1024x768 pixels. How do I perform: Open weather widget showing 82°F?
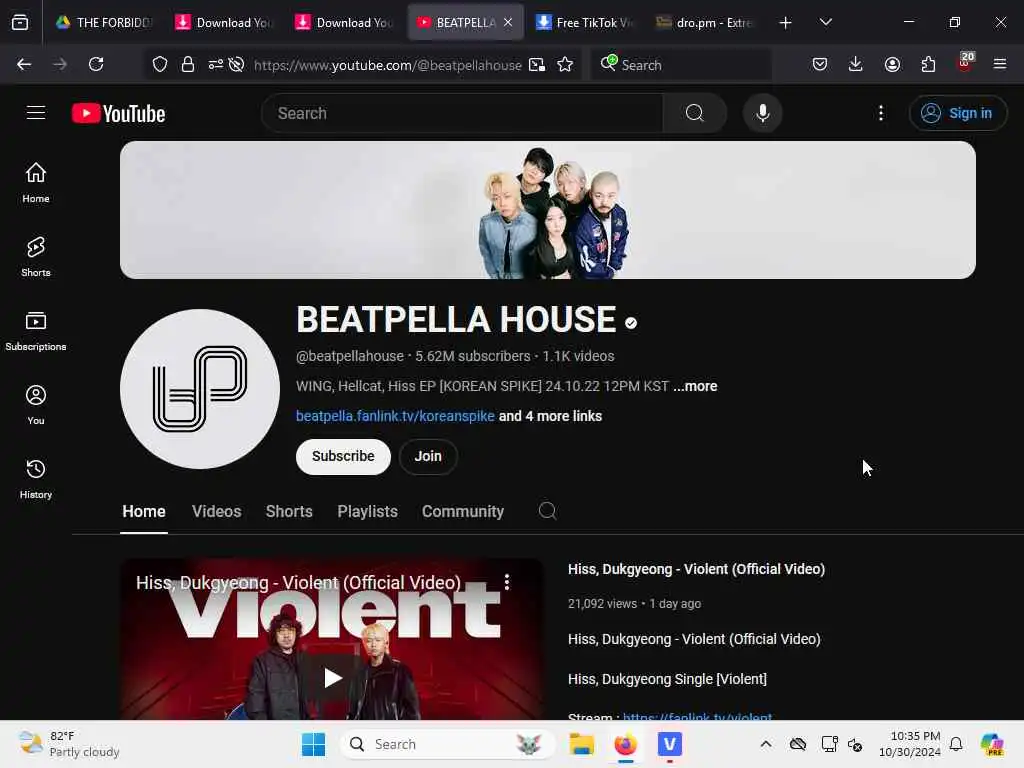pyautogui.click(x=69, y=744)
